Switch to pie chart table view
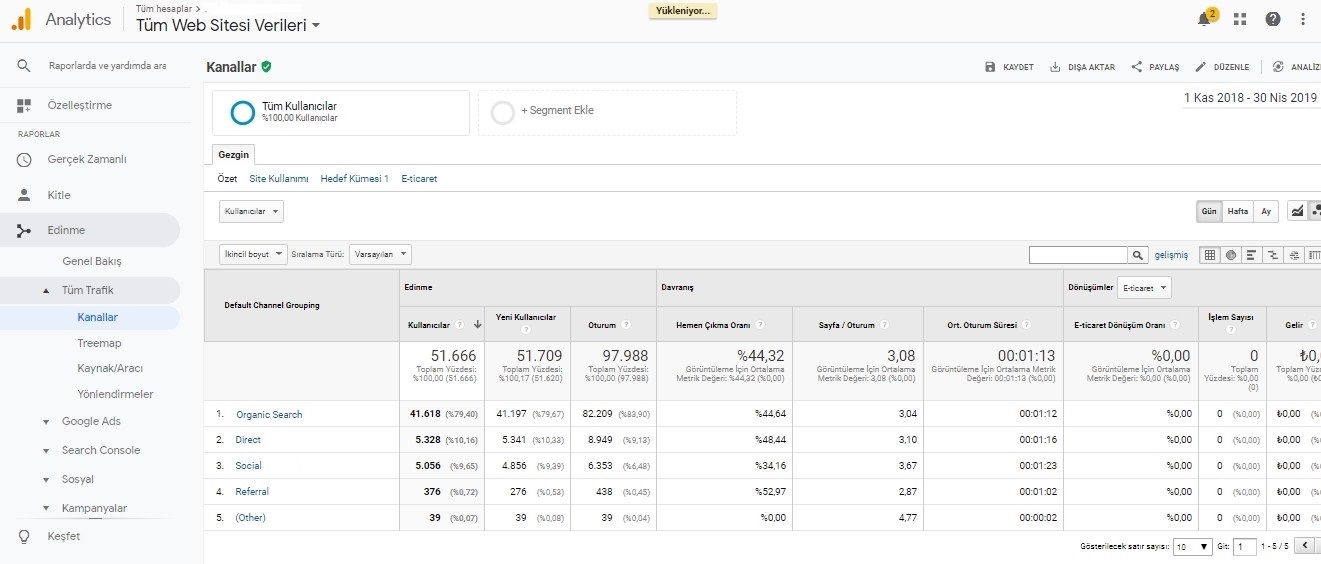The width and height of the screenshot is (1321, 564). pos(1230,255)
